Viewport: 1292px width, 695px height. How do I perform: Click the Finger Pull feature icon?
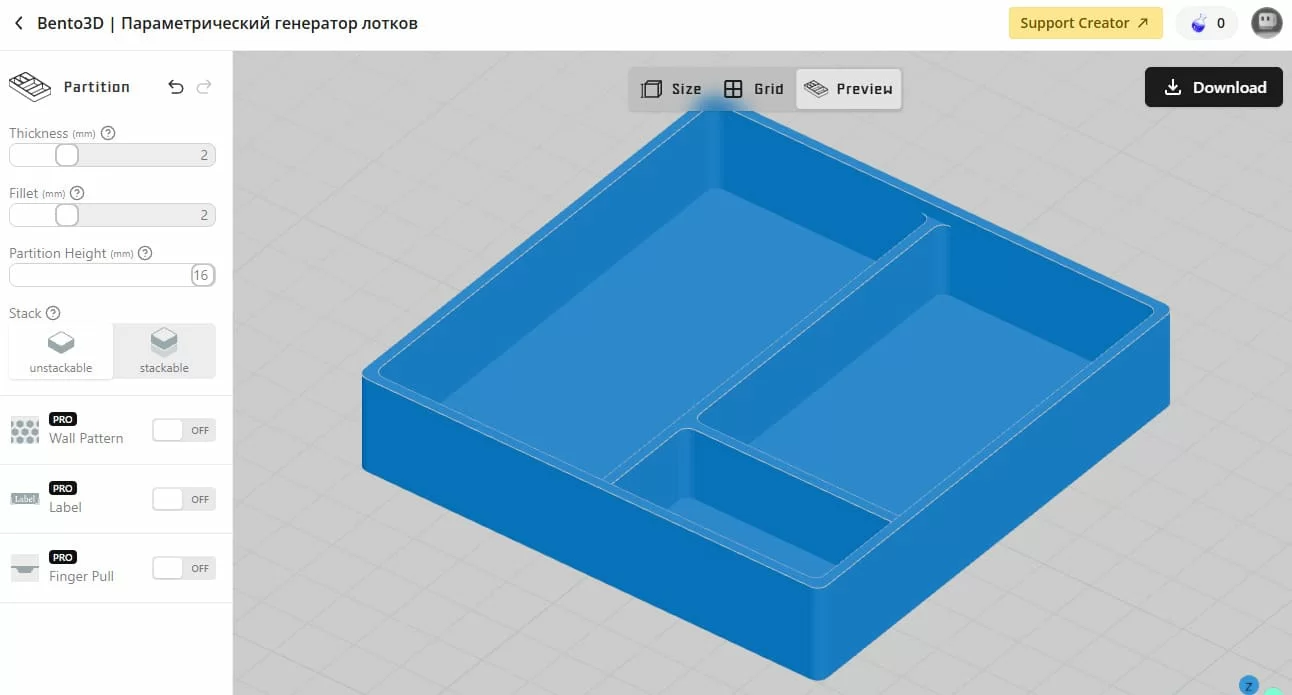click(x=25, y=568)
